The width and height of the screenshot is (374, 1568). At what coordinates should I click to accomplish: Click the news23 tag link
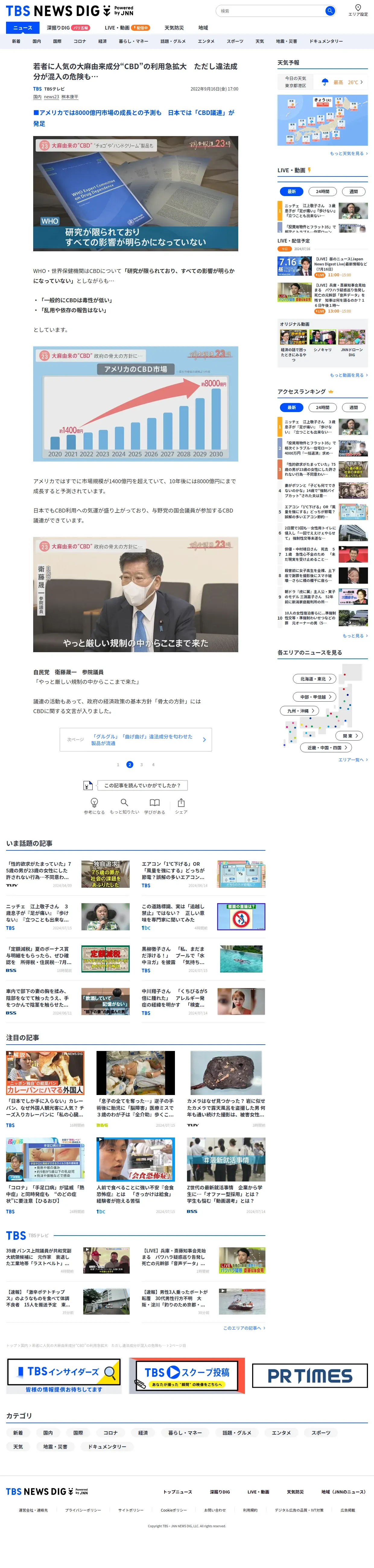point(52,97)
